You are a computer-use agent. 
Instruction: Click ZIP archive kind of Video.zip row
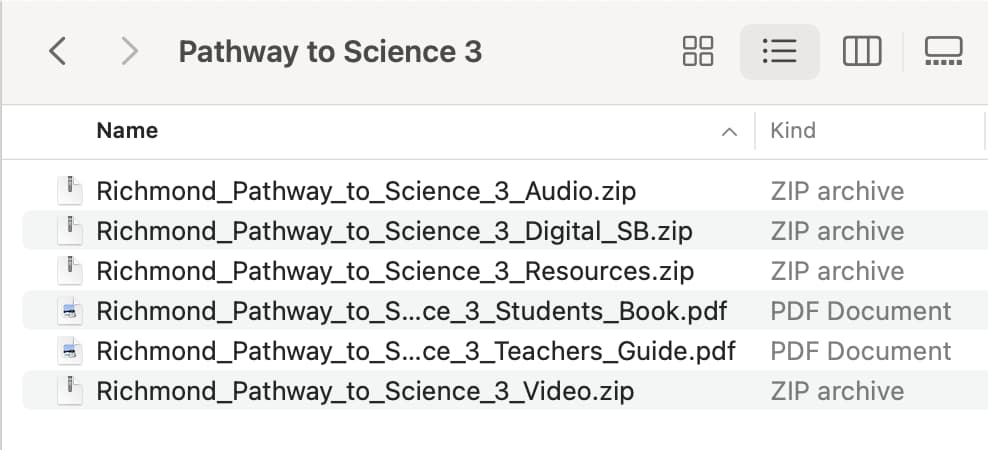837,391
